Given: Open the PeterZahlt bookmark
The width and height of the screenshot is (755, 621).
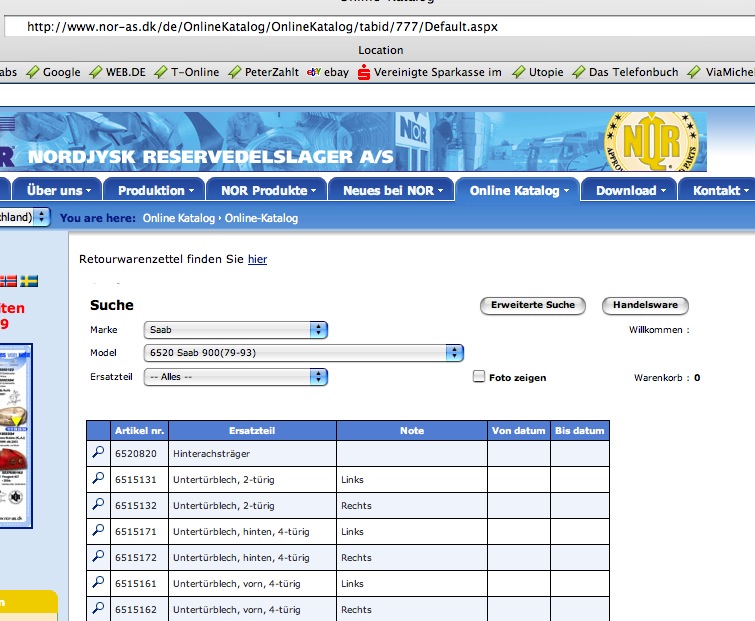Looking at the screenshot, I should (x=263, y=72).
